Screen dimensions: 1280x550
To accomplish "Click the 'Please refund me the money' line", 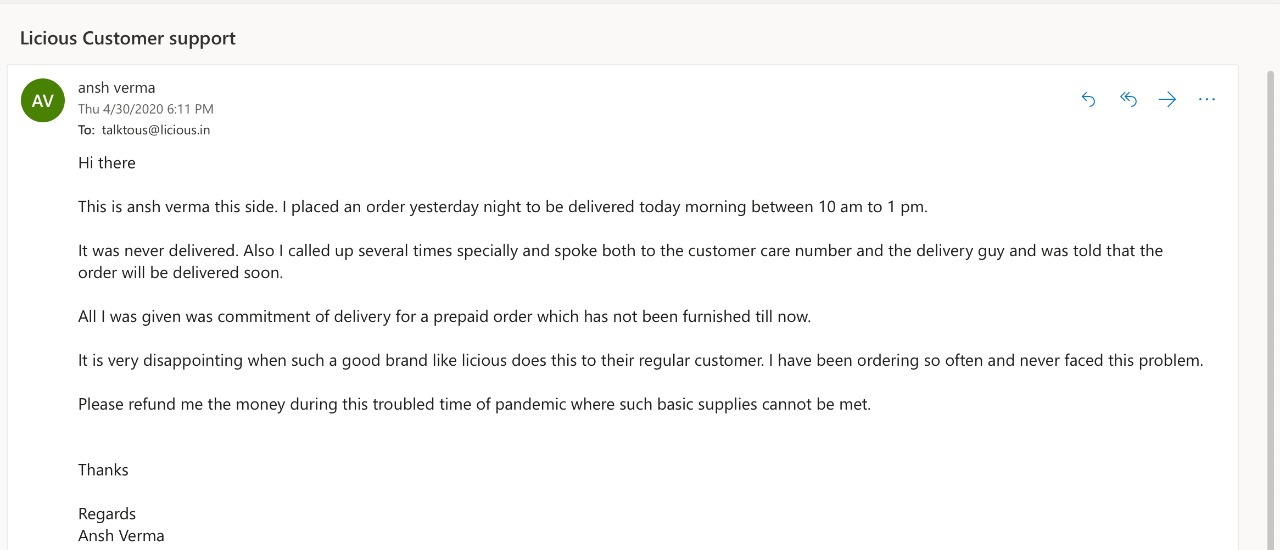I will [474, 404].
